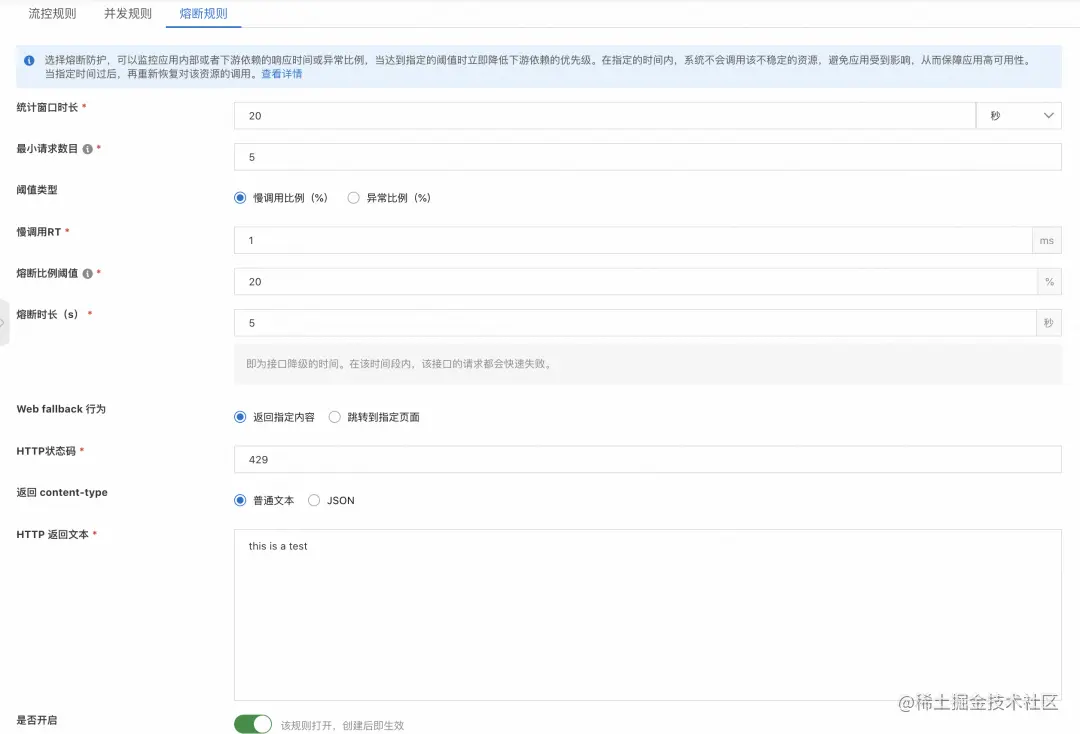Click the 熔断时长 (s) input field
The height and width of the screenshot is (734, 1080).
coord(635,323)
